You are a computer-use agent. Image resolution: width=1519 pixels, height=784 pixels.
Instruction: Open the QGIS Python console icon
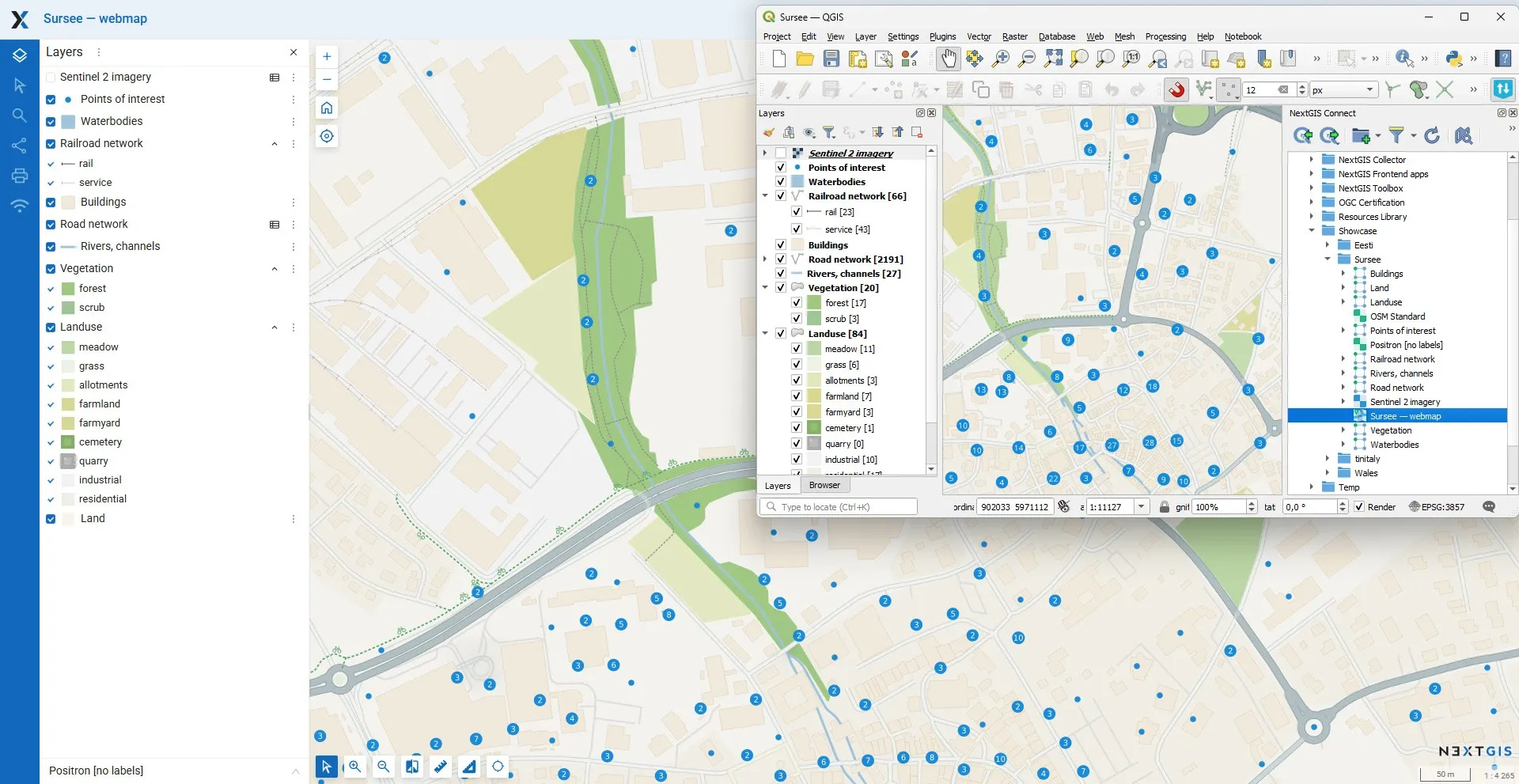[x=1453, y=59]
